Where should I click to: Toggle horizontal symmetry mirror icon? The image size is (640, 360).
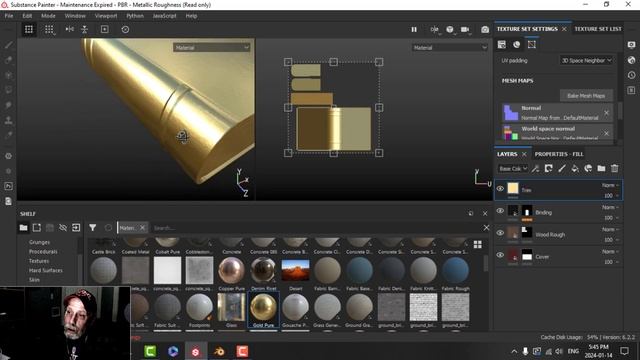coord(69,29)
